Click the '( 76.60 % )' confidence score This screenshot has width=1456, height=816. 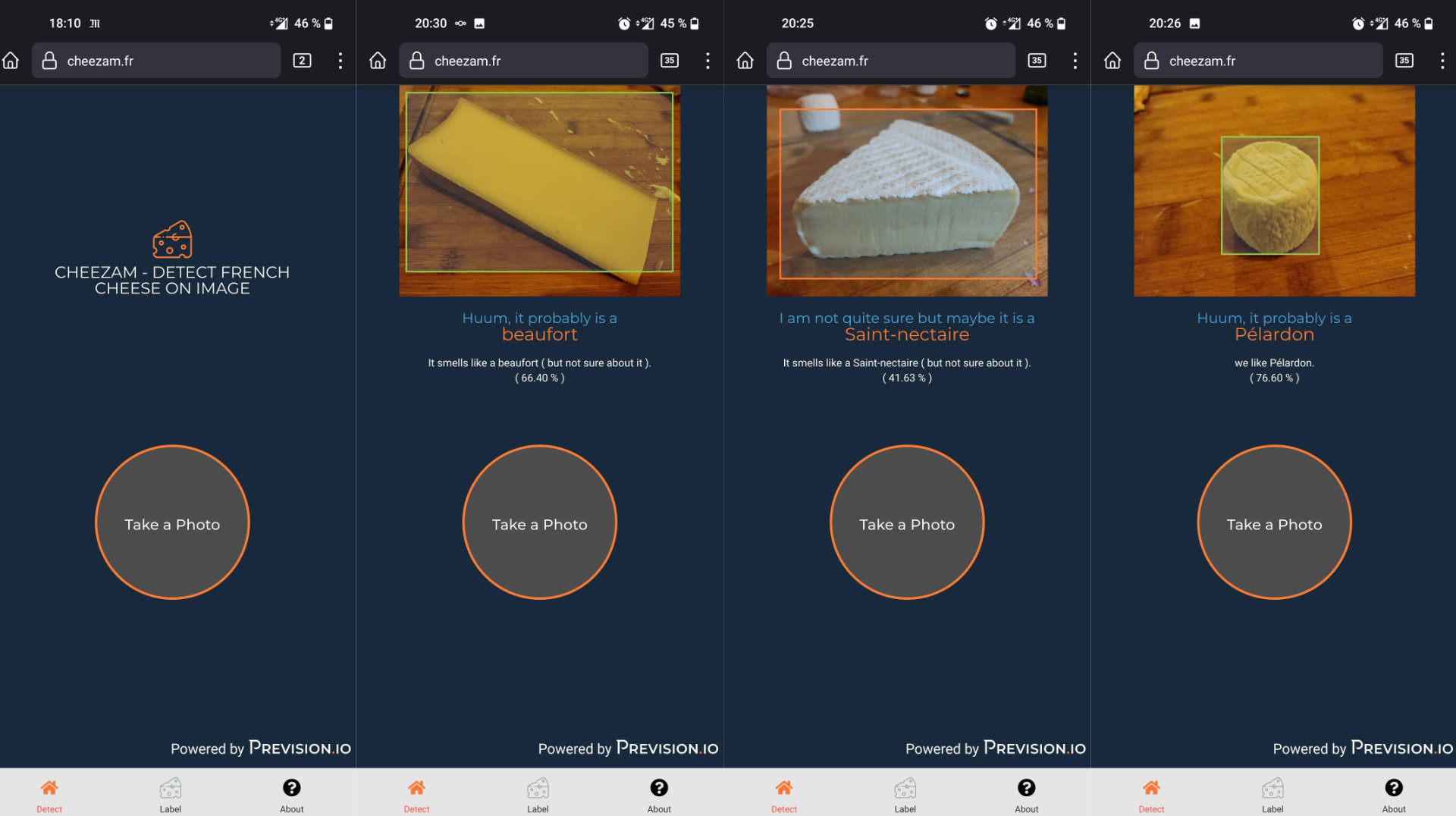1275,378
